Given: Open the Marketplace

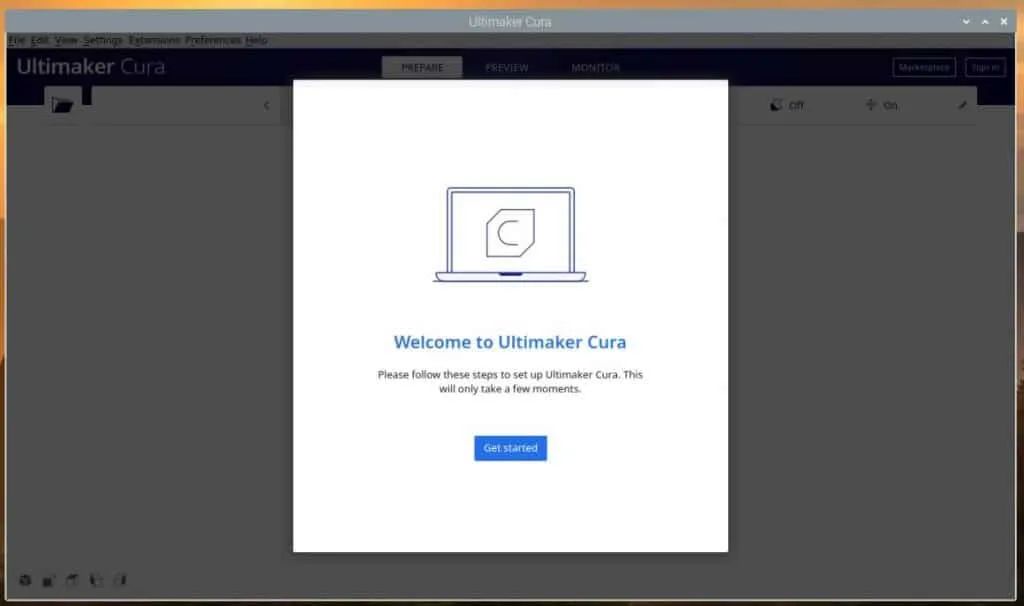Looking at the screenshot, I should click(923, 67).
